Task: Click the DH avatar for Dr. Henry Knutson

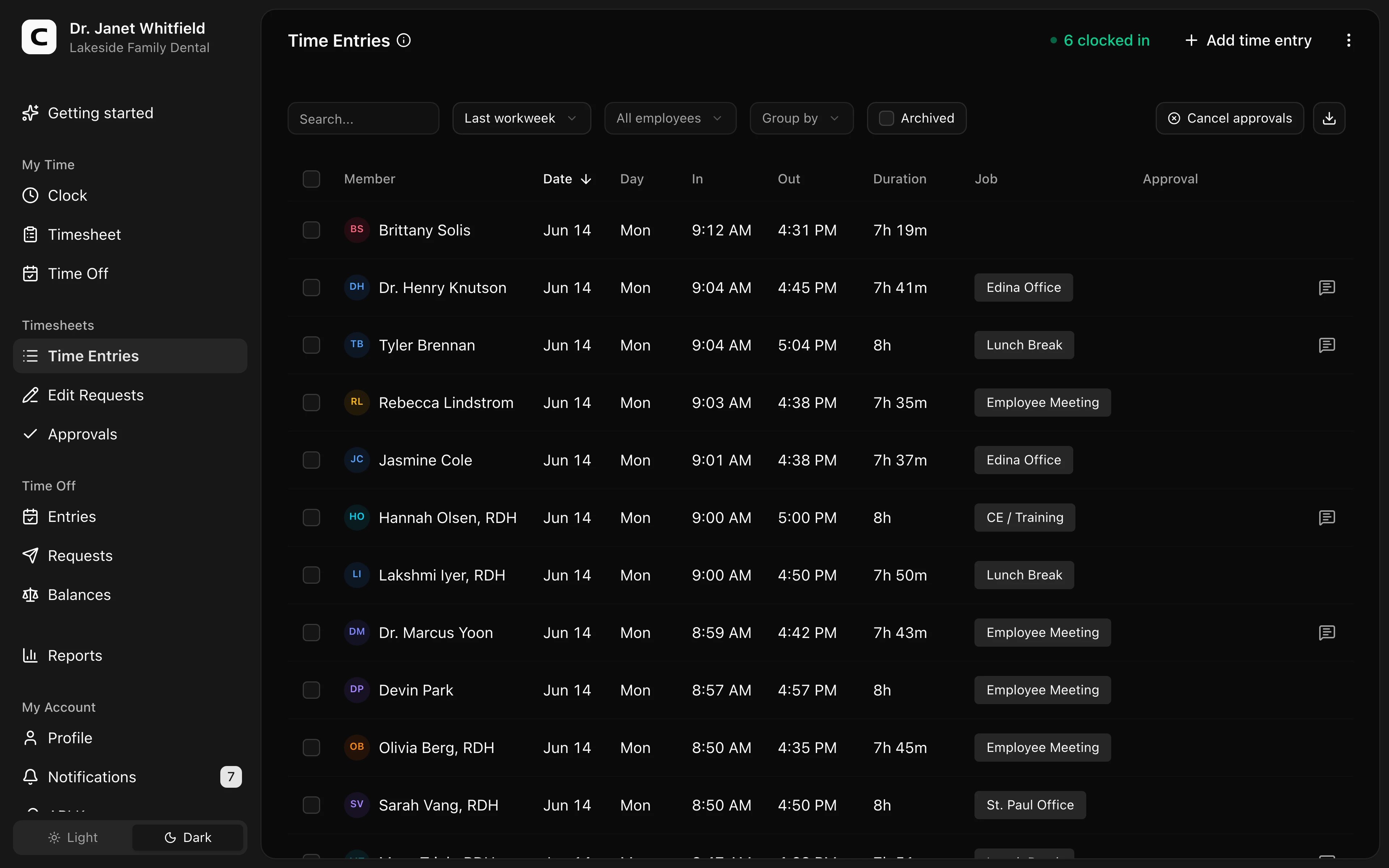Action: click(357, 287)
